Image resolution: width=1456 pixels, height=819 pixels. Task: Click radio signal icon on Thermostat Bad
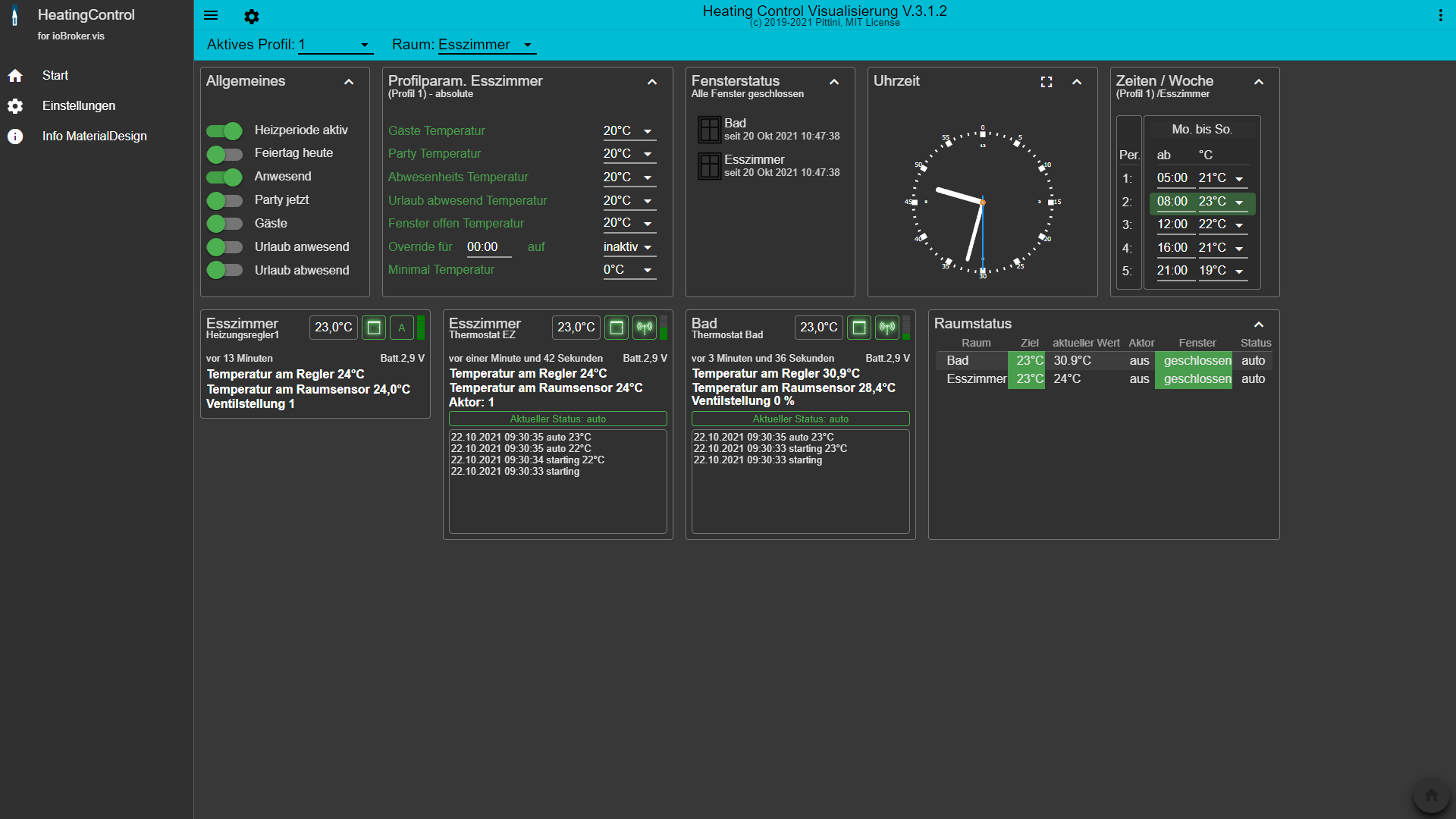click(887, 328)
